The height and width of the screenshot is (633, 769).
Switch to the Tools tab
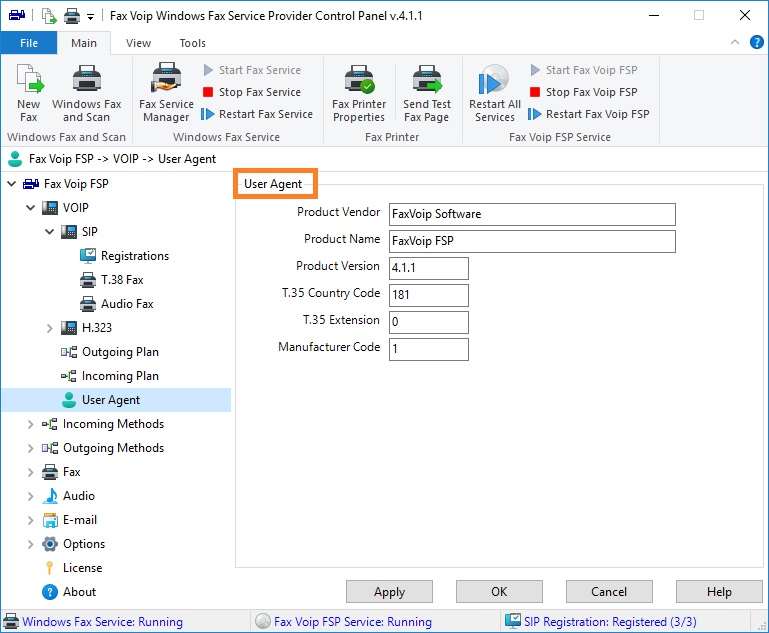[192, 43]
